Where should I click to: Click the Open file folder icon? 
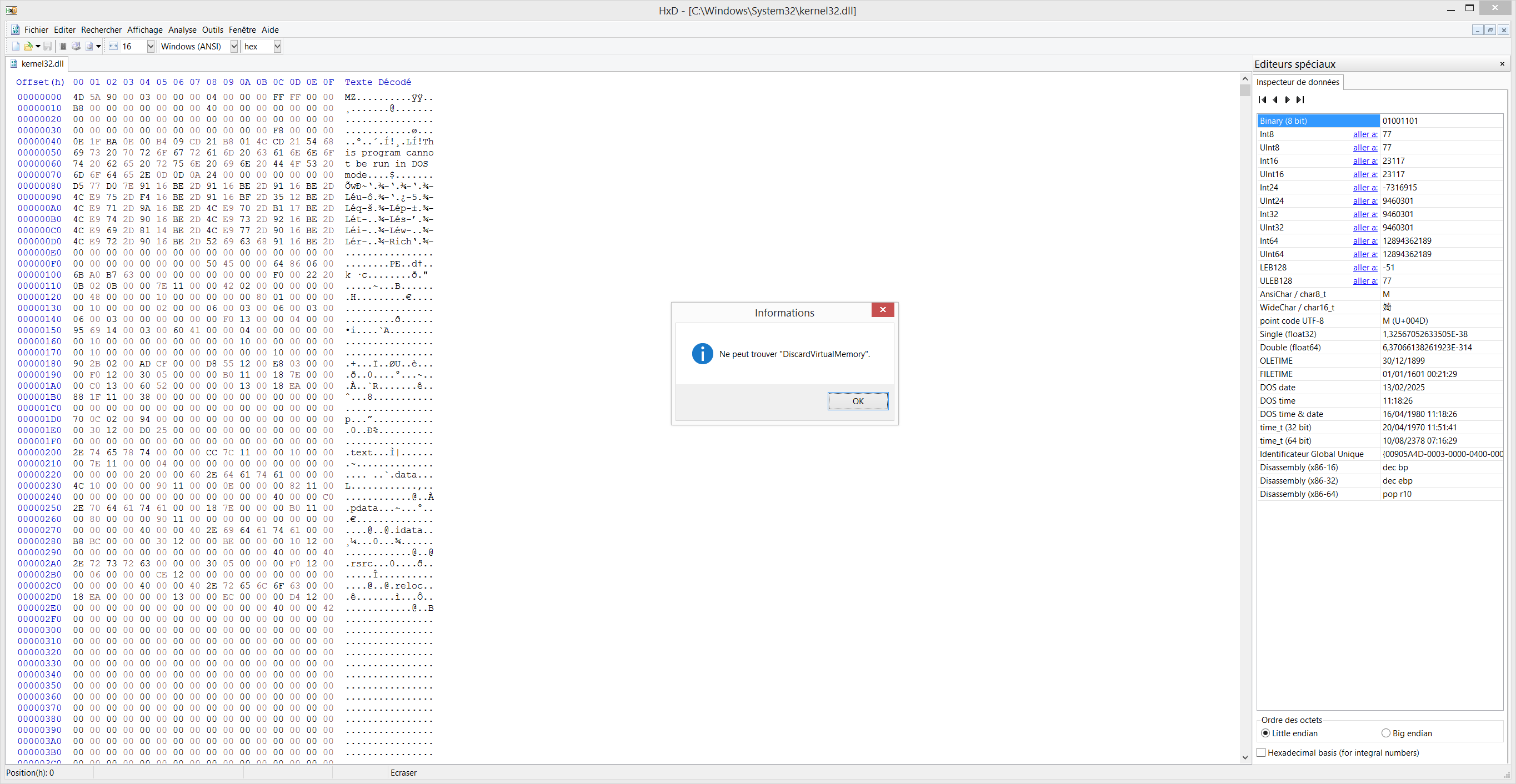pos(28,47)
